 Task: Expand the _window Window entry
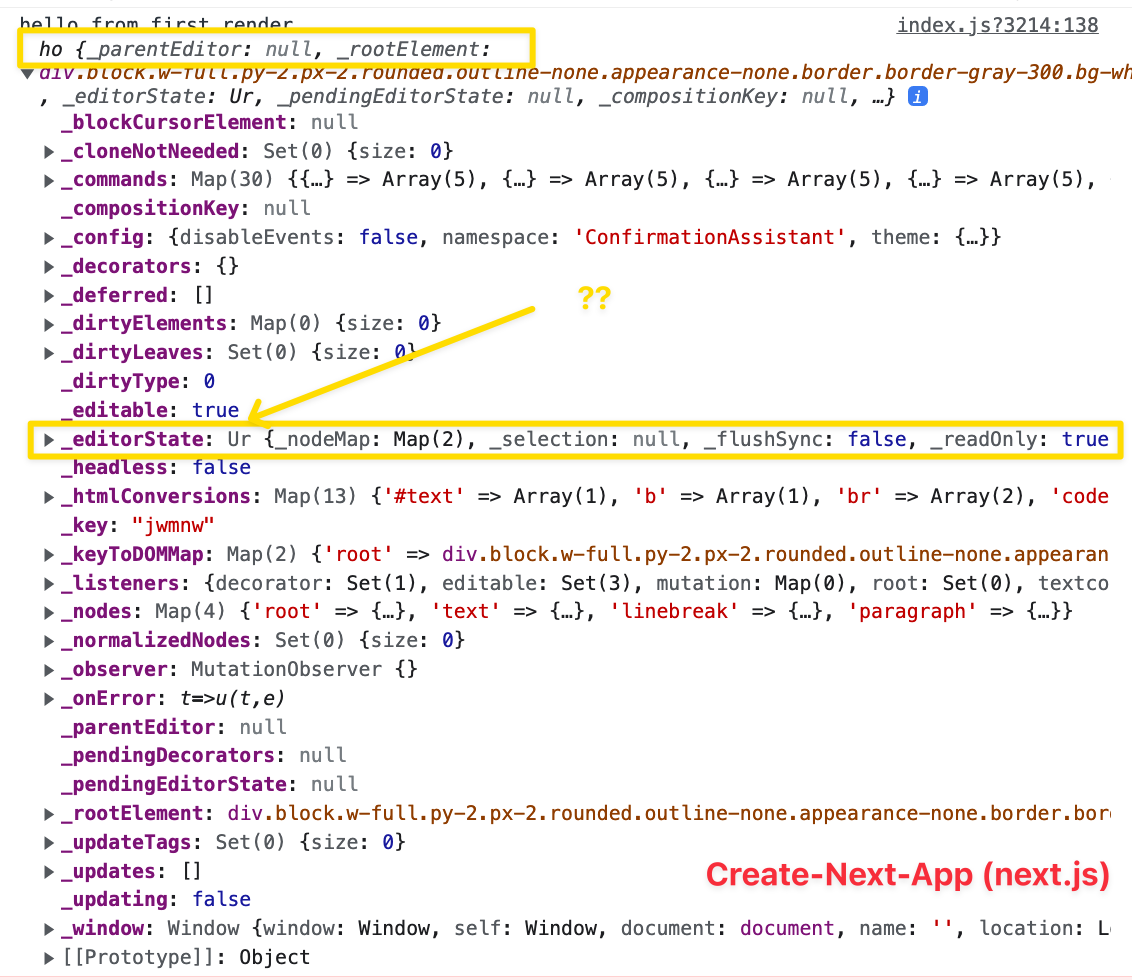[x=48, y=929]
